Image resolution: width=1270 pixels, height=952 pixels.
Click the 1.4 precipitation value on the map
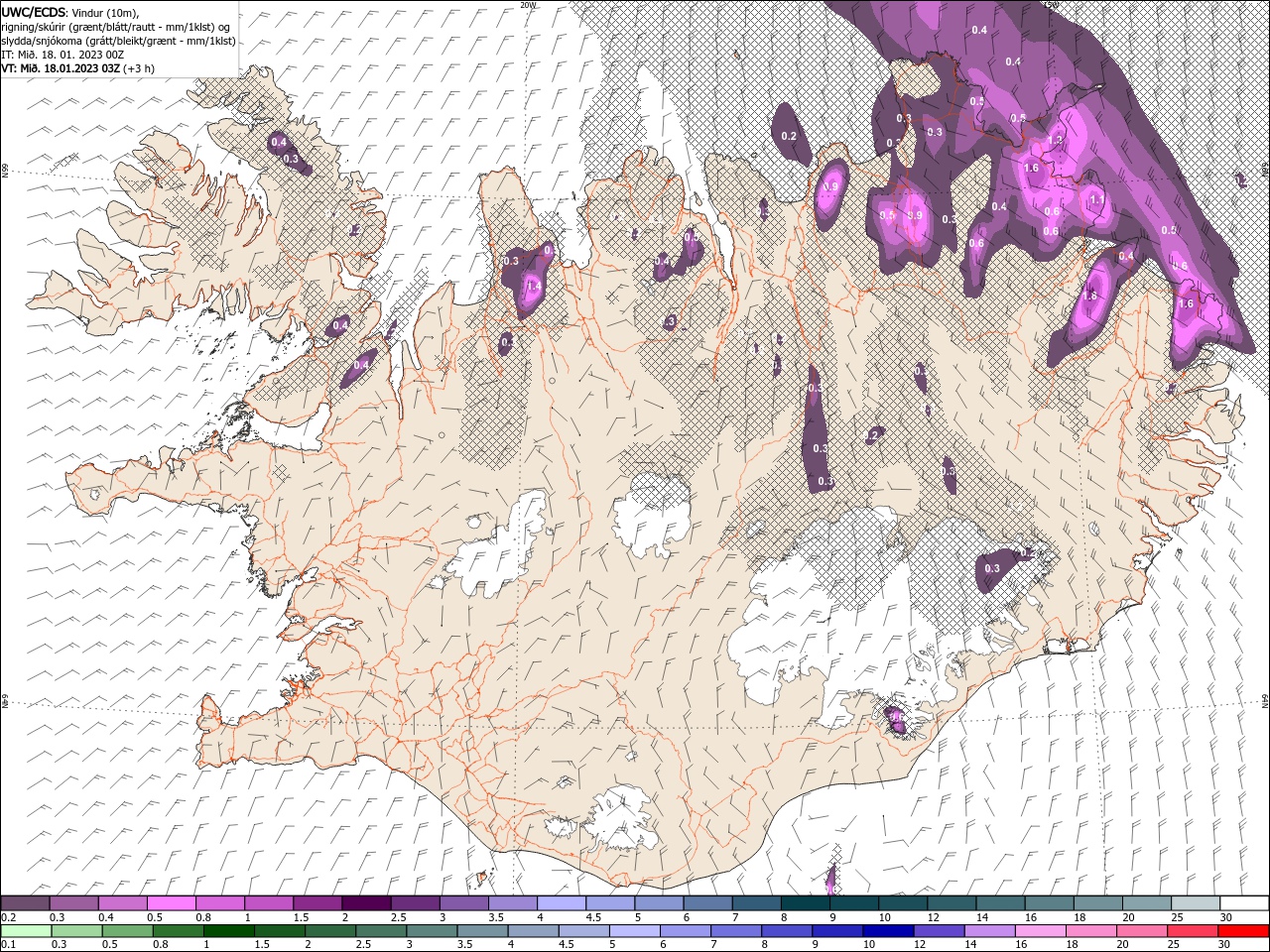pos(533,287)
